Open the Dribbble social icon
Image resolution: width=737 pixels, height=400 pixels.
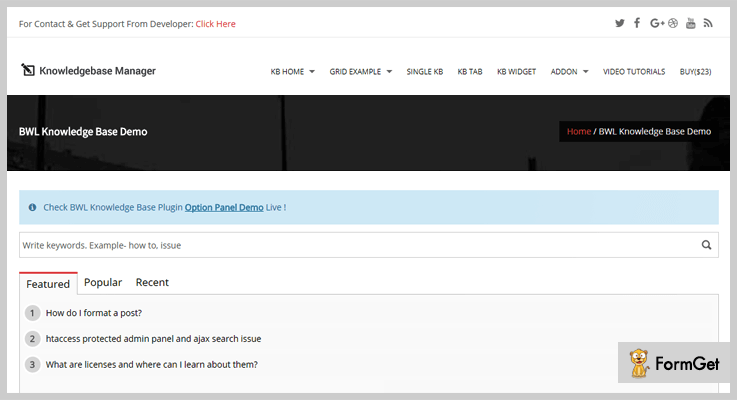click(x=673, y=23)
